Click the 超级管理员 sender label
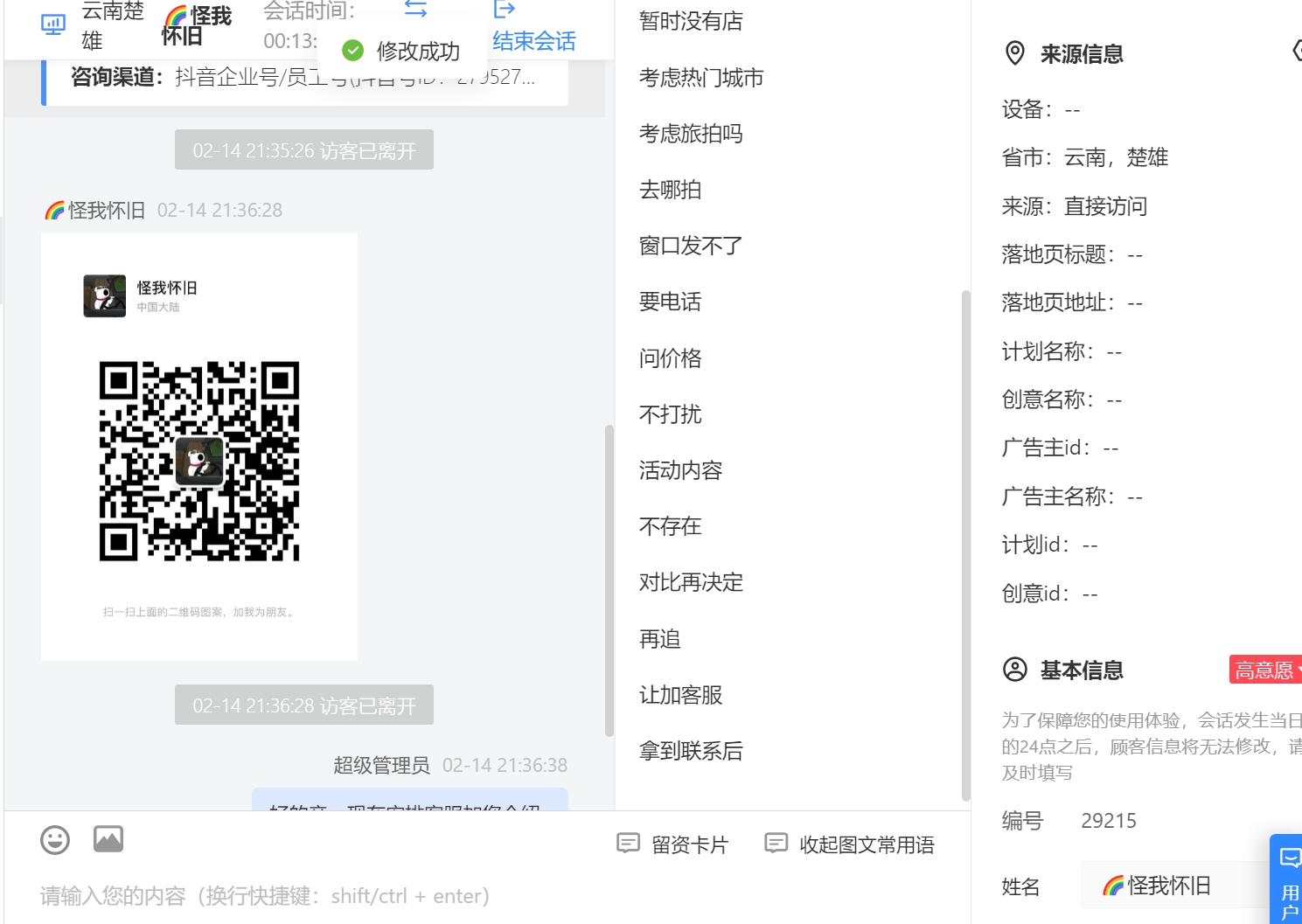This screenshot has width=1302, height=924. pyautogui.click(x=381, y=765)
